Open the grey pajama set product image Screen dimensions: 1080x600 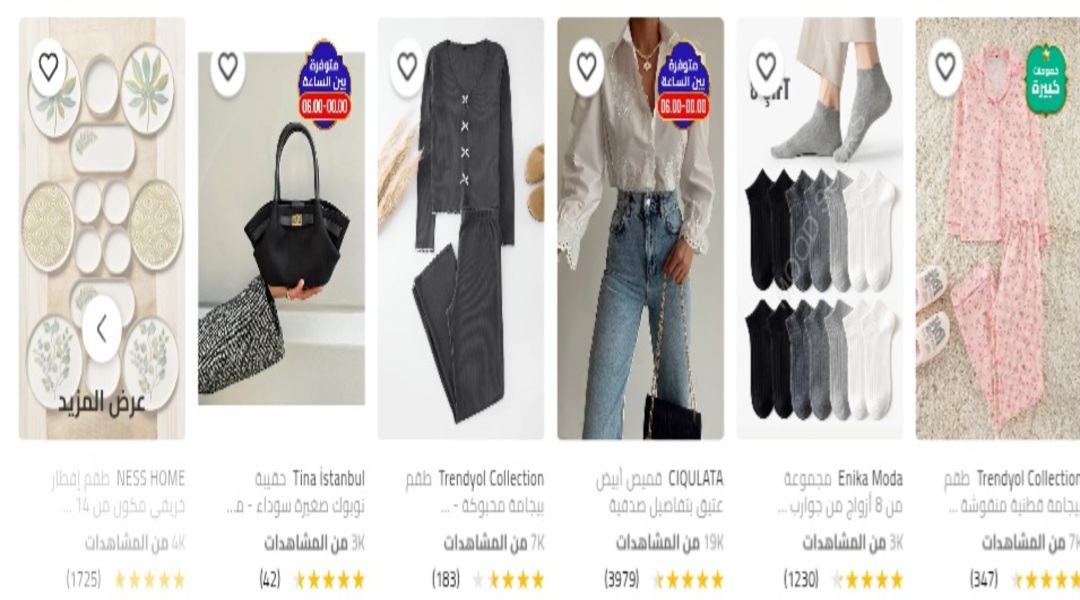461,228
